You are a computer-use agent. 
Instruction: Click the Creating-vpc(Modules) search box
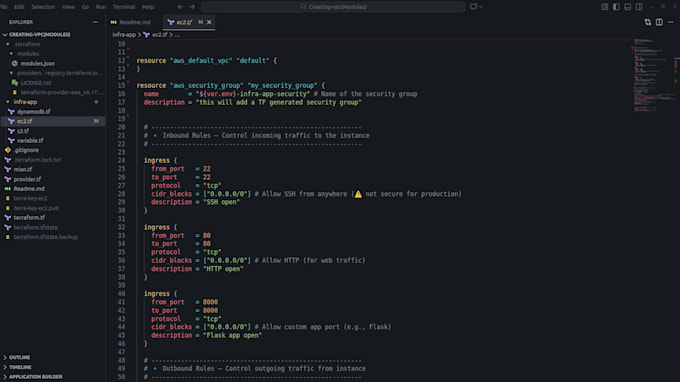point(333,7)
